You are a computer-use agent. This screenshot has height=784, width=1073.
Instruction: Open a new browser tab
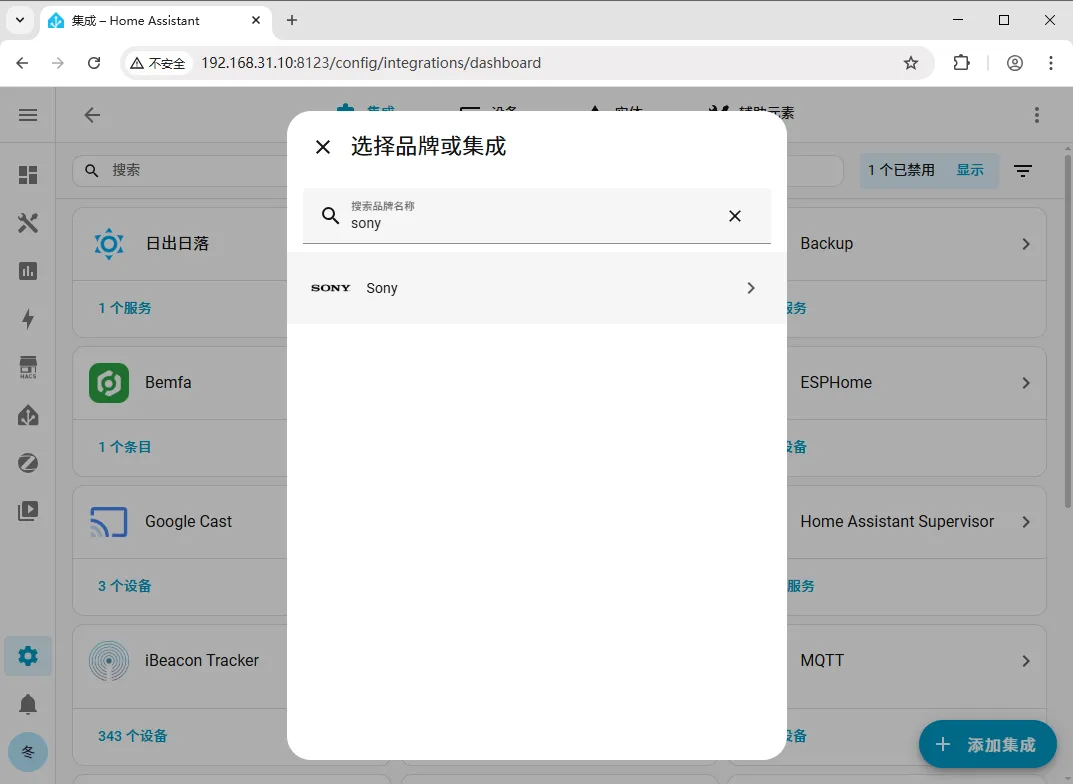(x=292, y=21)
